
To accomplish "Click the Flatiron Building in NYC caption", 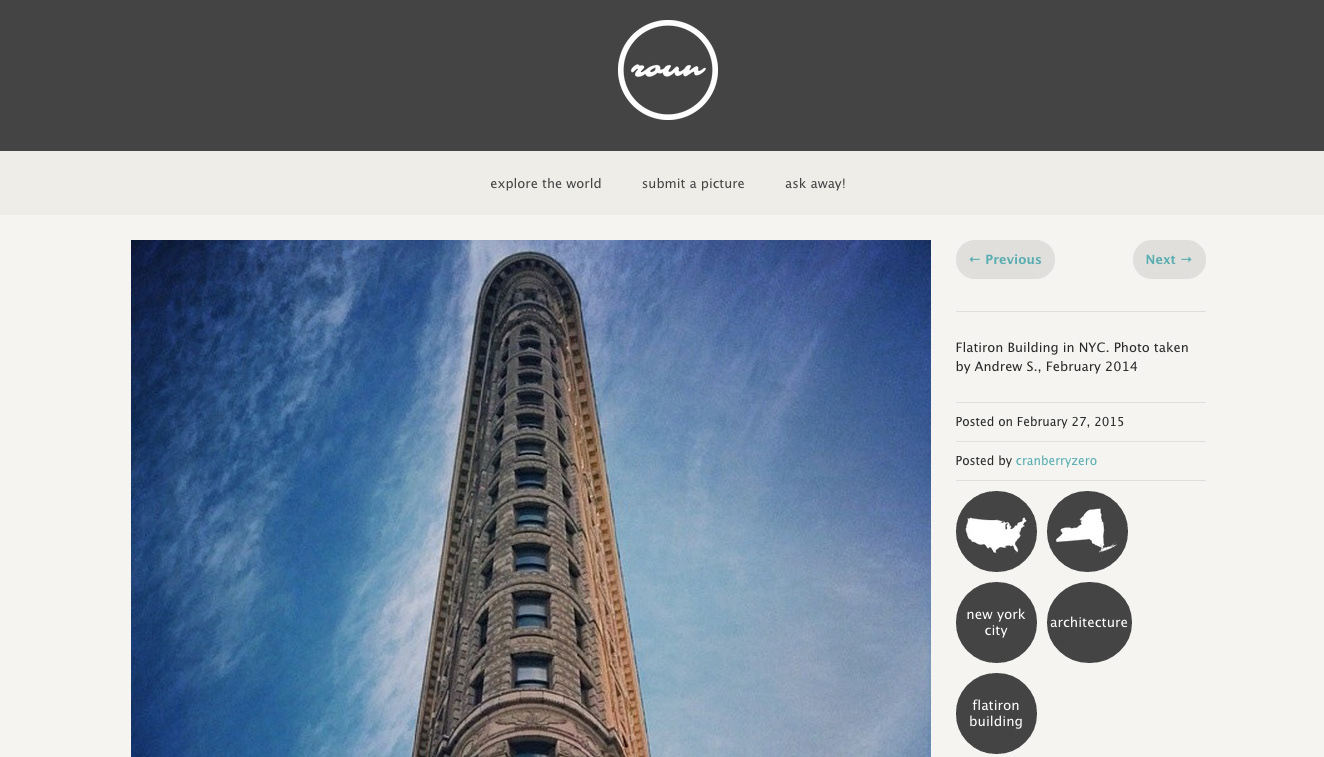I will coord(1072,357).
